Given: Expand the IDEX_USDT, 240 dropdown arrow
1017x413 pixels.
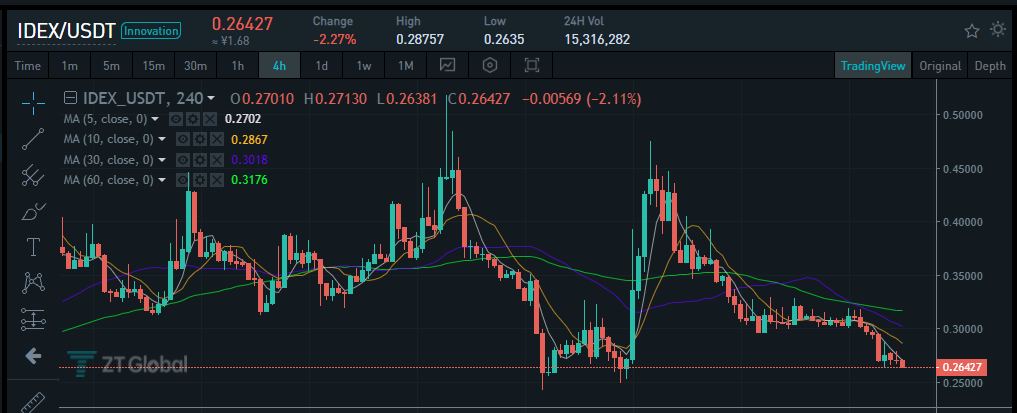Looking at the screenshot, I should tap(211, 99).
